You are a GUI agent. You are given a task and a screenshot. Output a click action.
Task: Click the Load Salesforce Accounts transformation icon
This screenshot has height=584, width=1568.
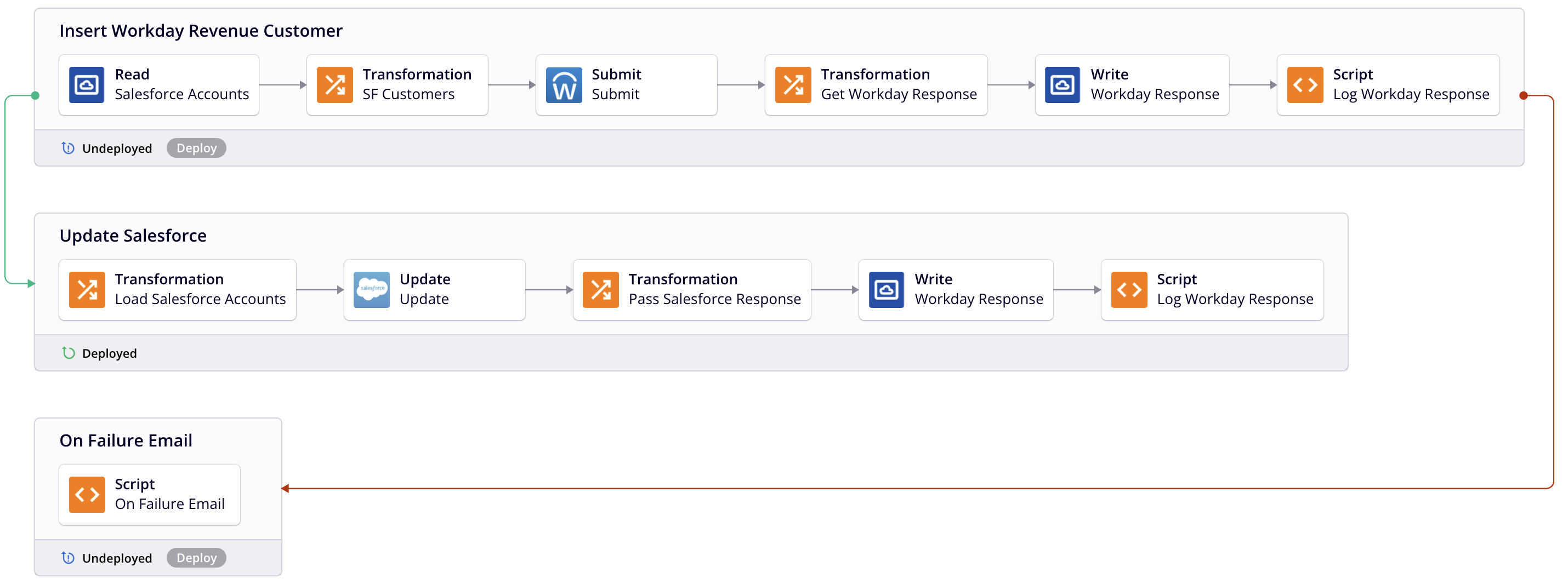tap(87, 290)
